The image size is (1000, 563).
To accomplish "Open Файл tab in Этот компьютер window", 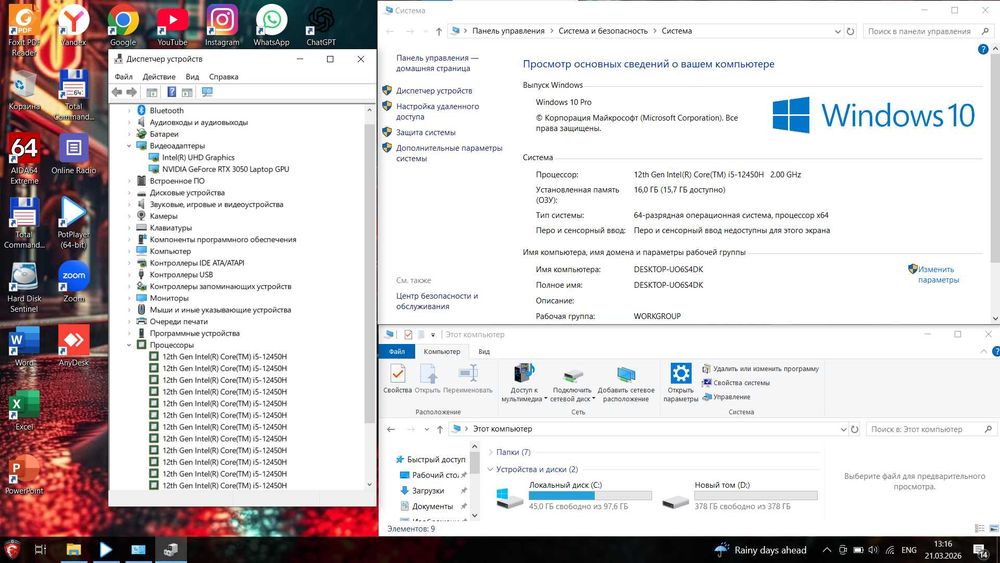I will [397, 351].
